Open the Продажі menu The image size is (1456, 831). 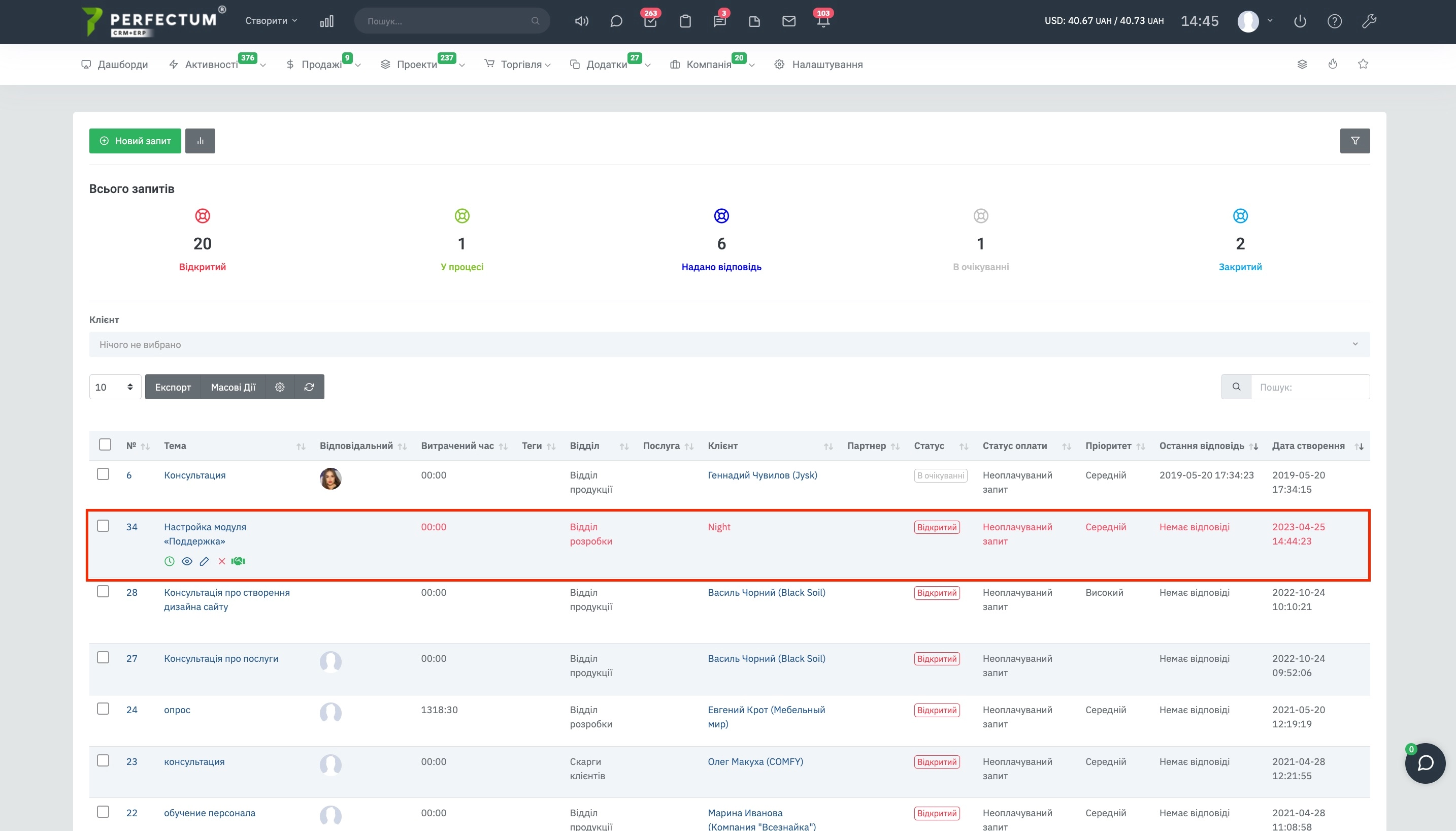[323, 65]
